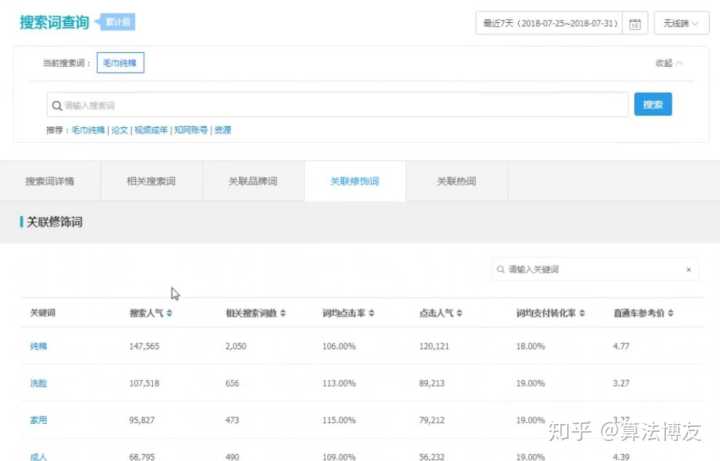Viewport: 720px width, 461px height.
Task: Switch to the 搜索词详情 tab
Action: tap(49, 182)
